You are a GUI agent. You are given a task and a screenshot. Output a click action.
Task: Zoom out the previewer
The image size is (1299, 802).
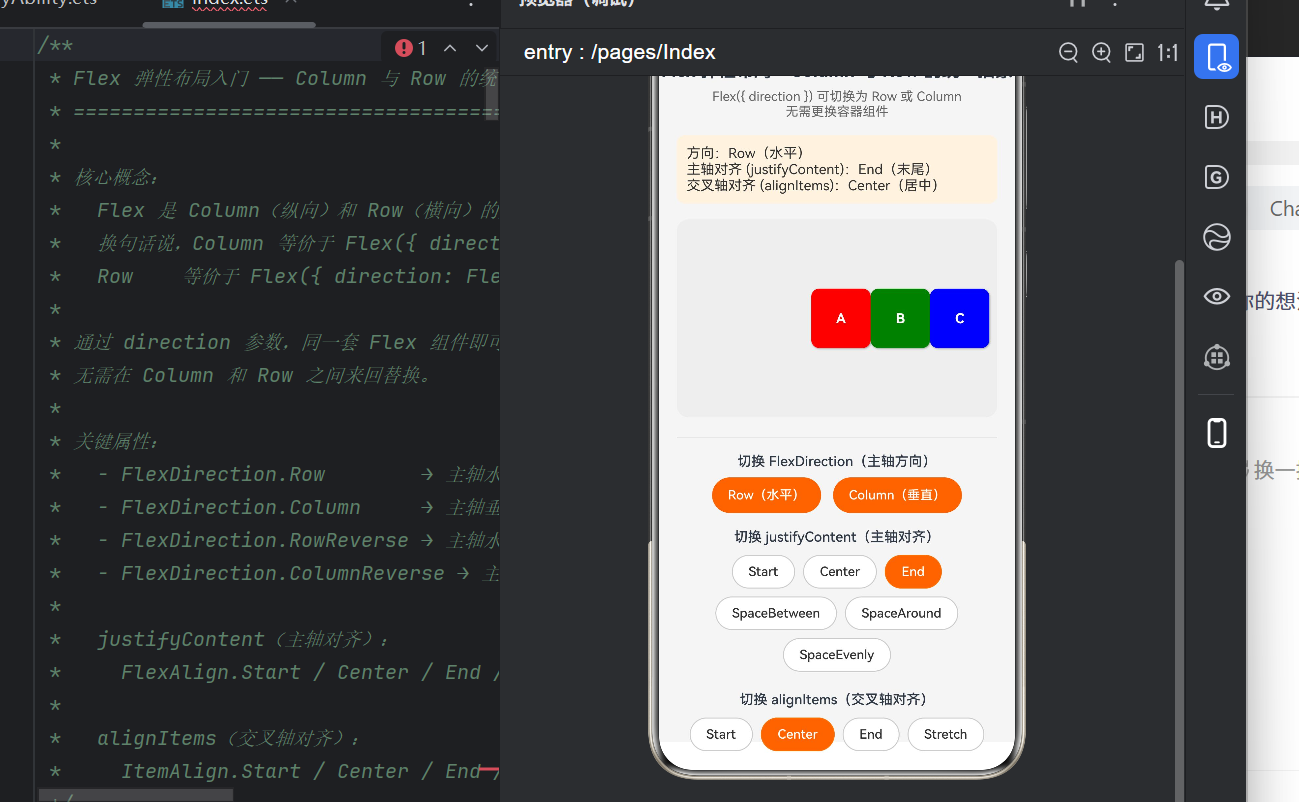(x=1068, y=53)
